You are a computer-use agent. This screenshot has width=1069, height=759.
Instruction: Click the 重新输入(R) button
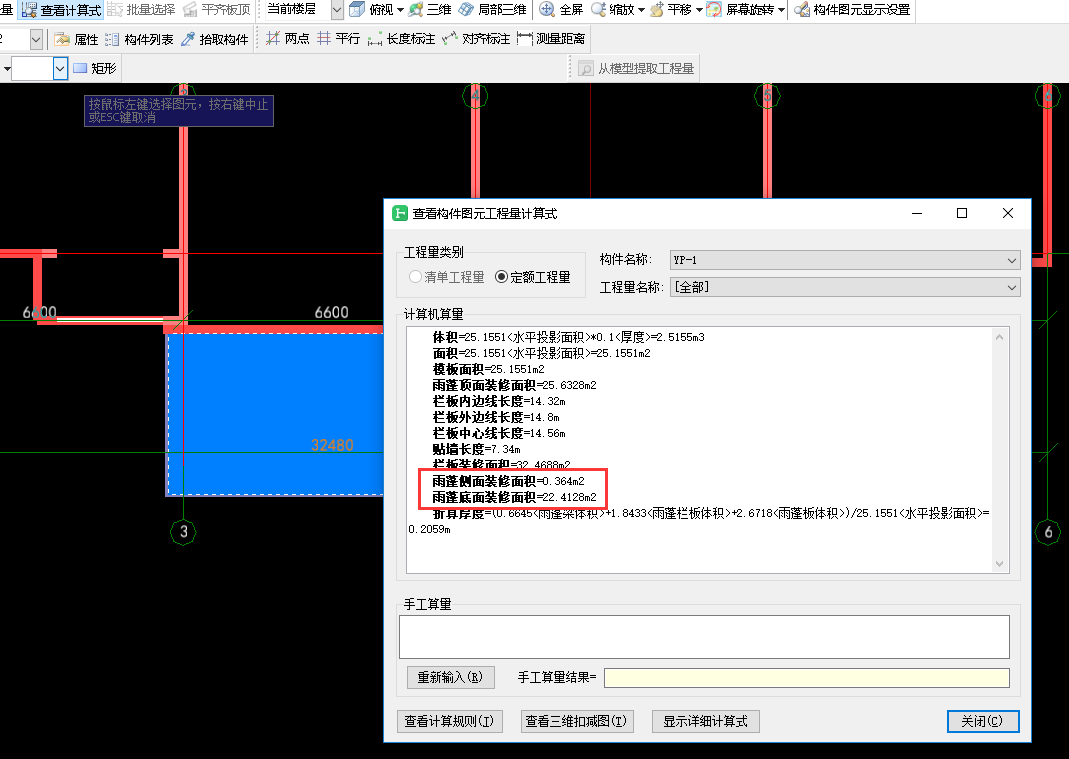(451, 677)
